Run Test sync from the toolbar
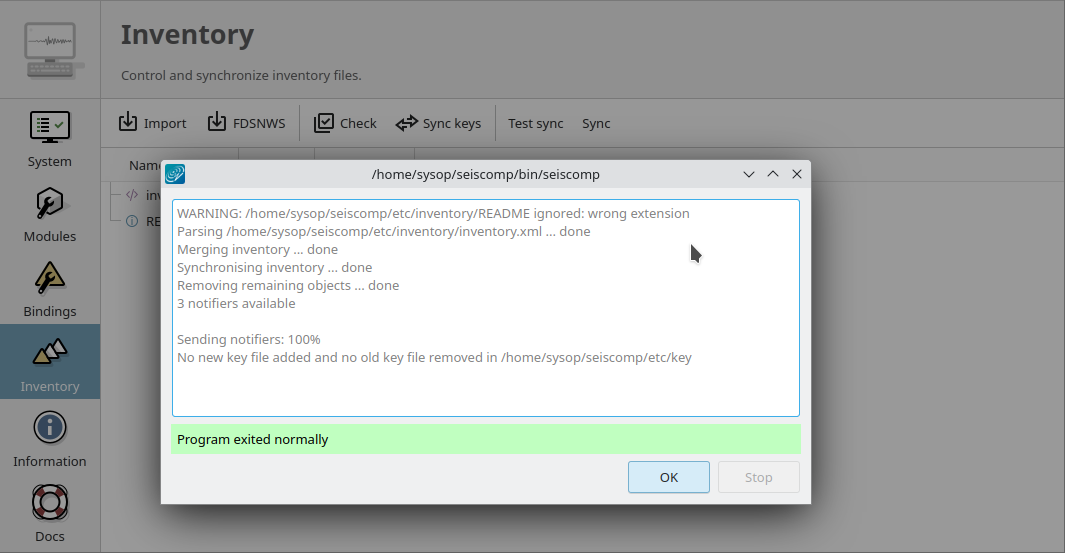 point(535,123)
